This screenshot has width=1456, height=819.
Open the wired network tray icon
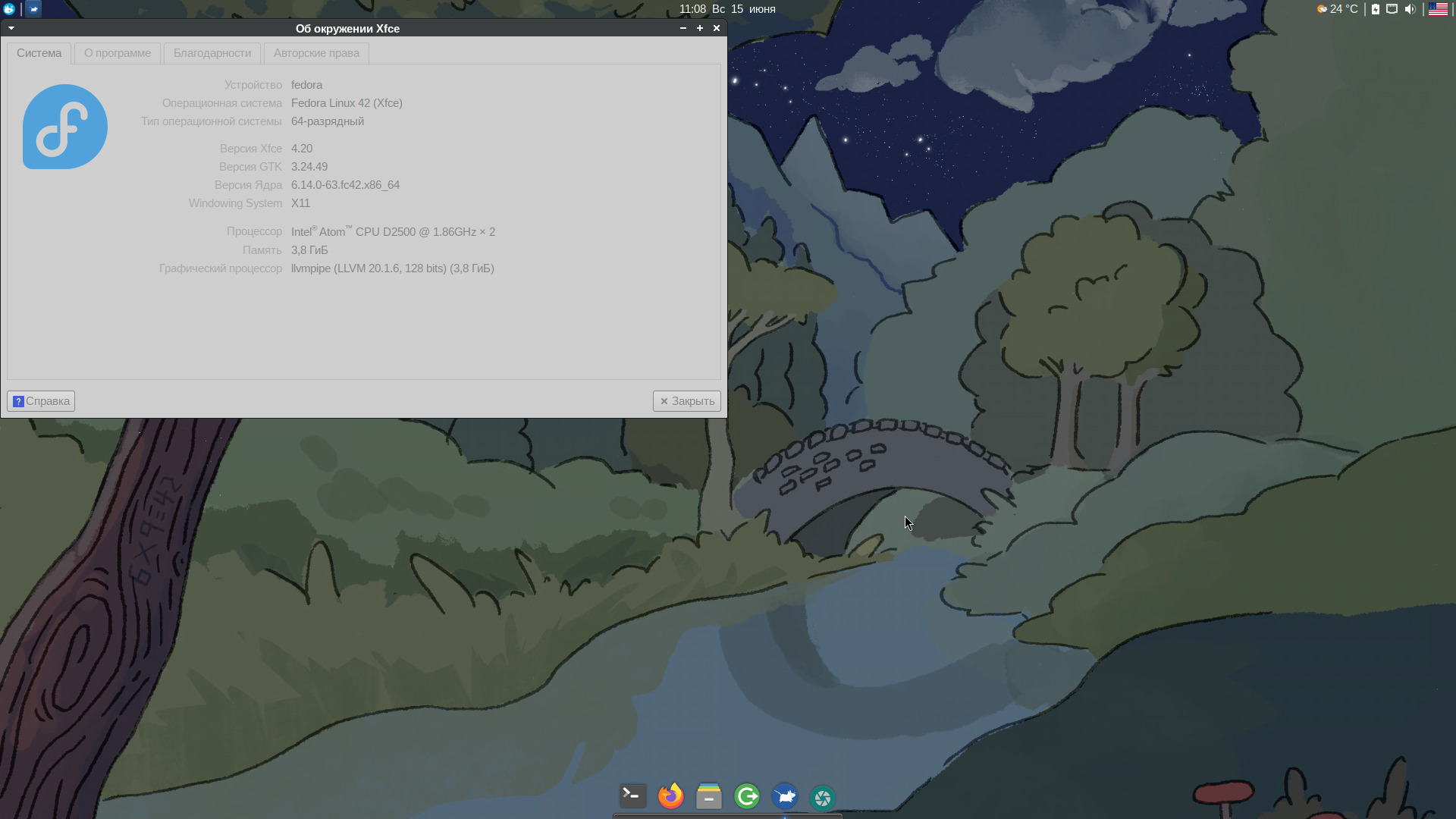point(1392,9)
